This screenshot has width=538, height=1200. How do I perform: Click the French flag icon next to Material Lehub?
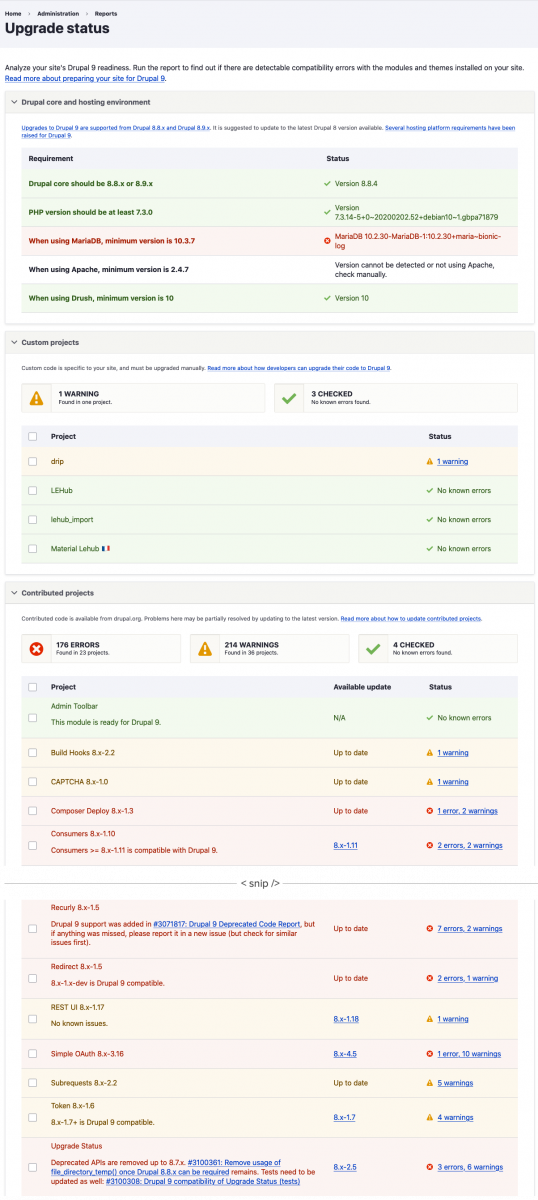[106, 548]
